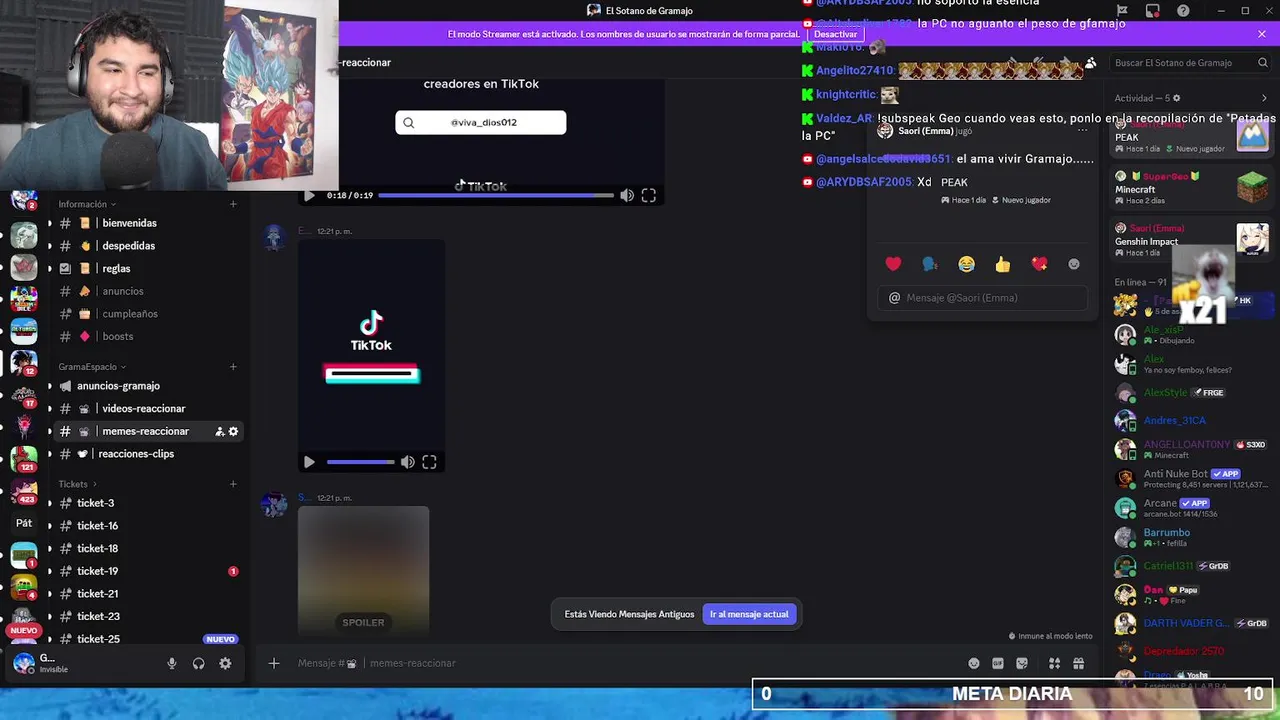Screen dimensions: 1280x720
Task: Open the apps launcher icon
Action: coord(1054,663)
